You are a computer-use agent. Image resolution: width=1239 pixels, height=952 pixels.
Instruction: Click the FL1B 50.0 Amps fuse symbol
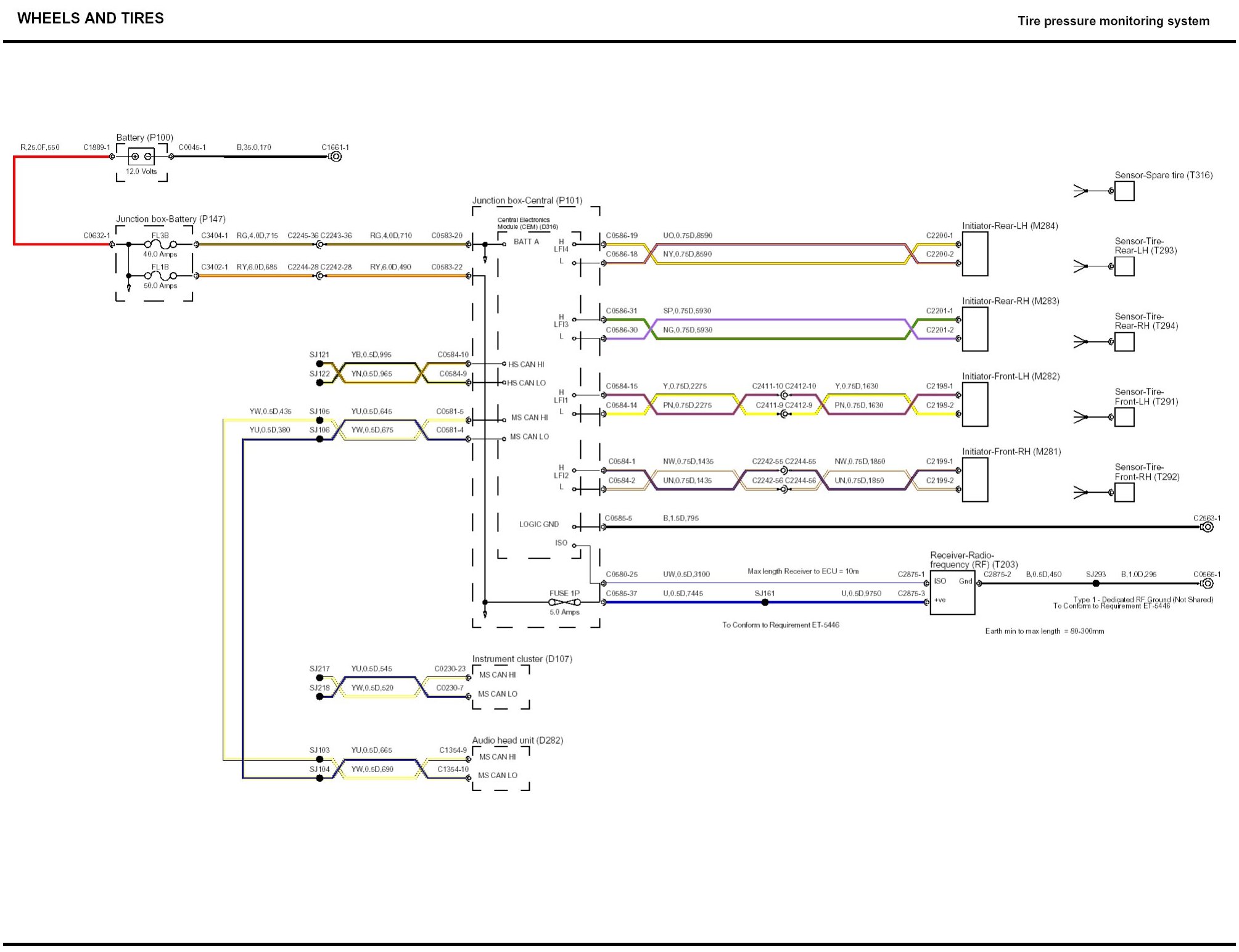(x=160, y=276)
